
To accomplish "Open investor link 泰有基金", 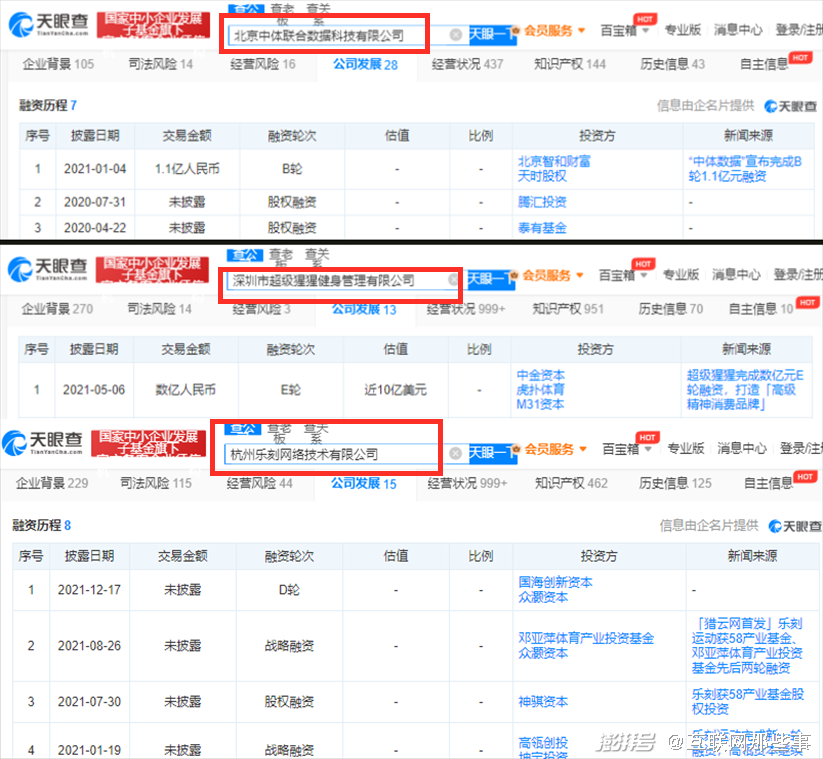I will (x=542, y=228).
